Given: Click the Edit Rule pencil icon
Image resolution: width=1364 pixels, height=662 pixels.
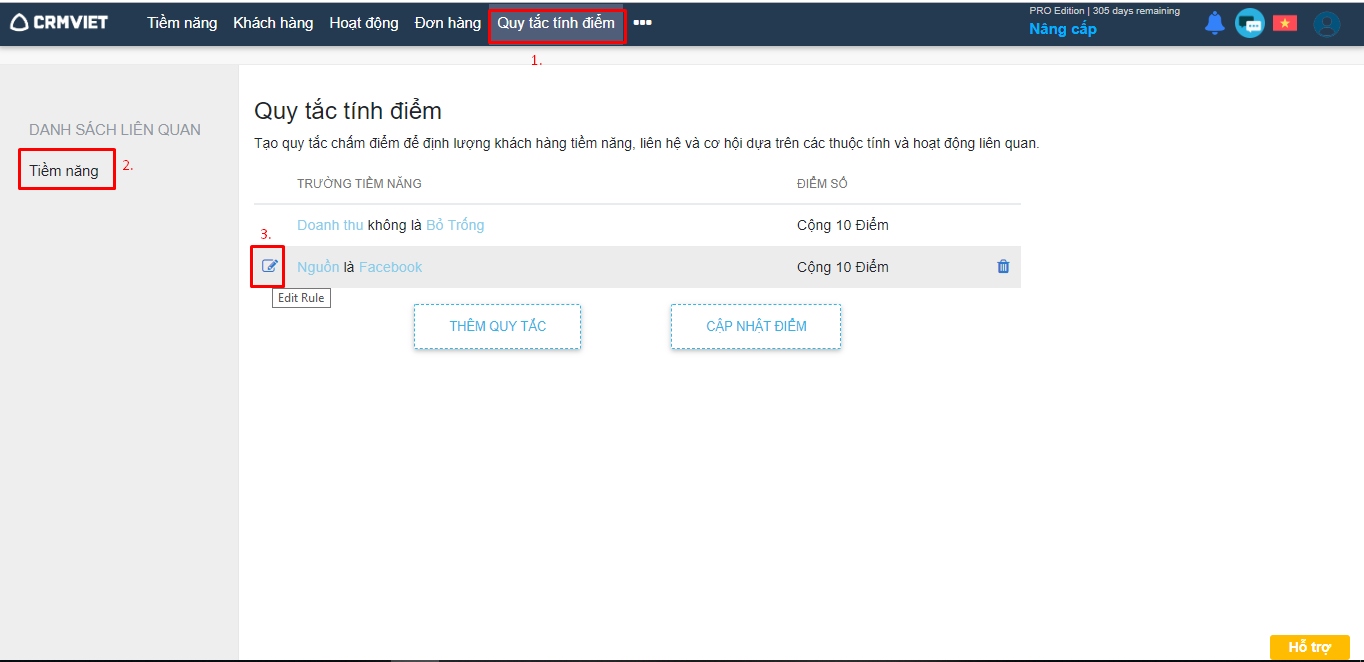Looking at the screenshot, I should click(x=269, y=266).
